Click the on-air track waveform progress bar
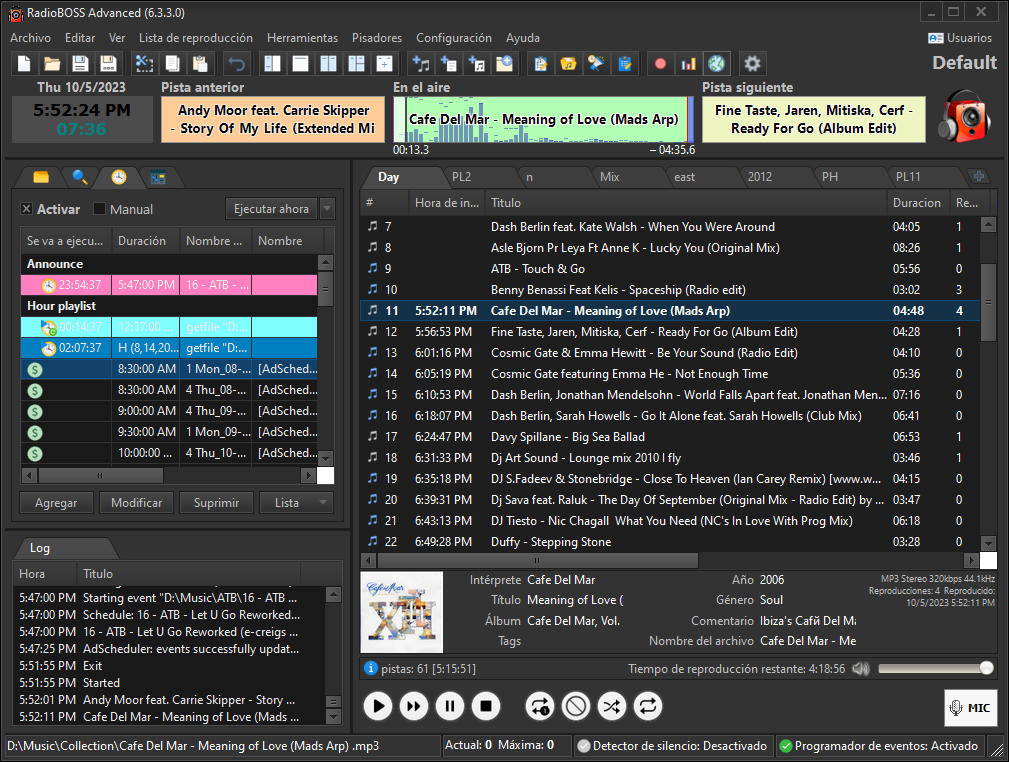 tap(543, 120)
